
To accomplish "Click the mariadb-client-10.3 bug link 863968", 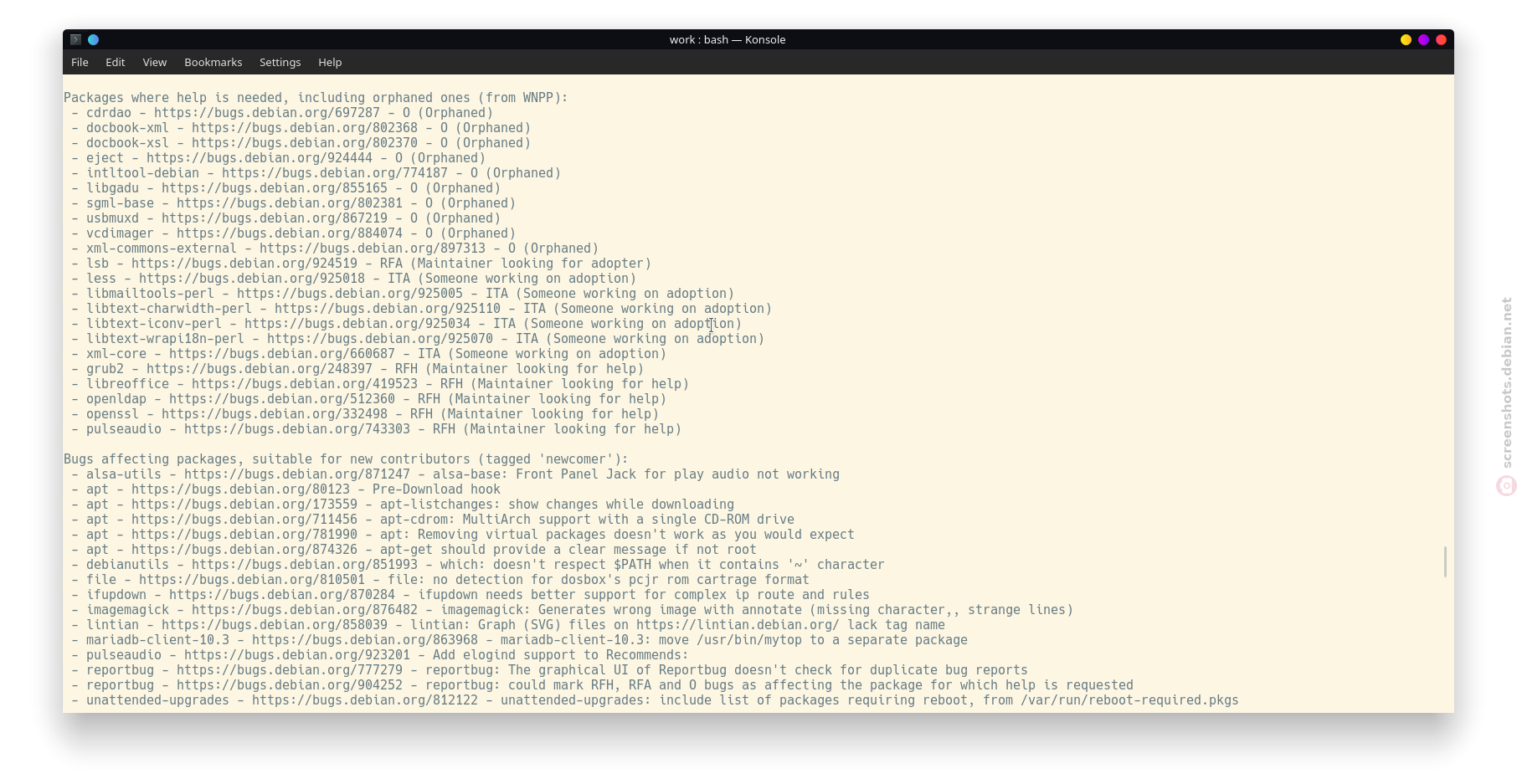I will pos(365,640).
